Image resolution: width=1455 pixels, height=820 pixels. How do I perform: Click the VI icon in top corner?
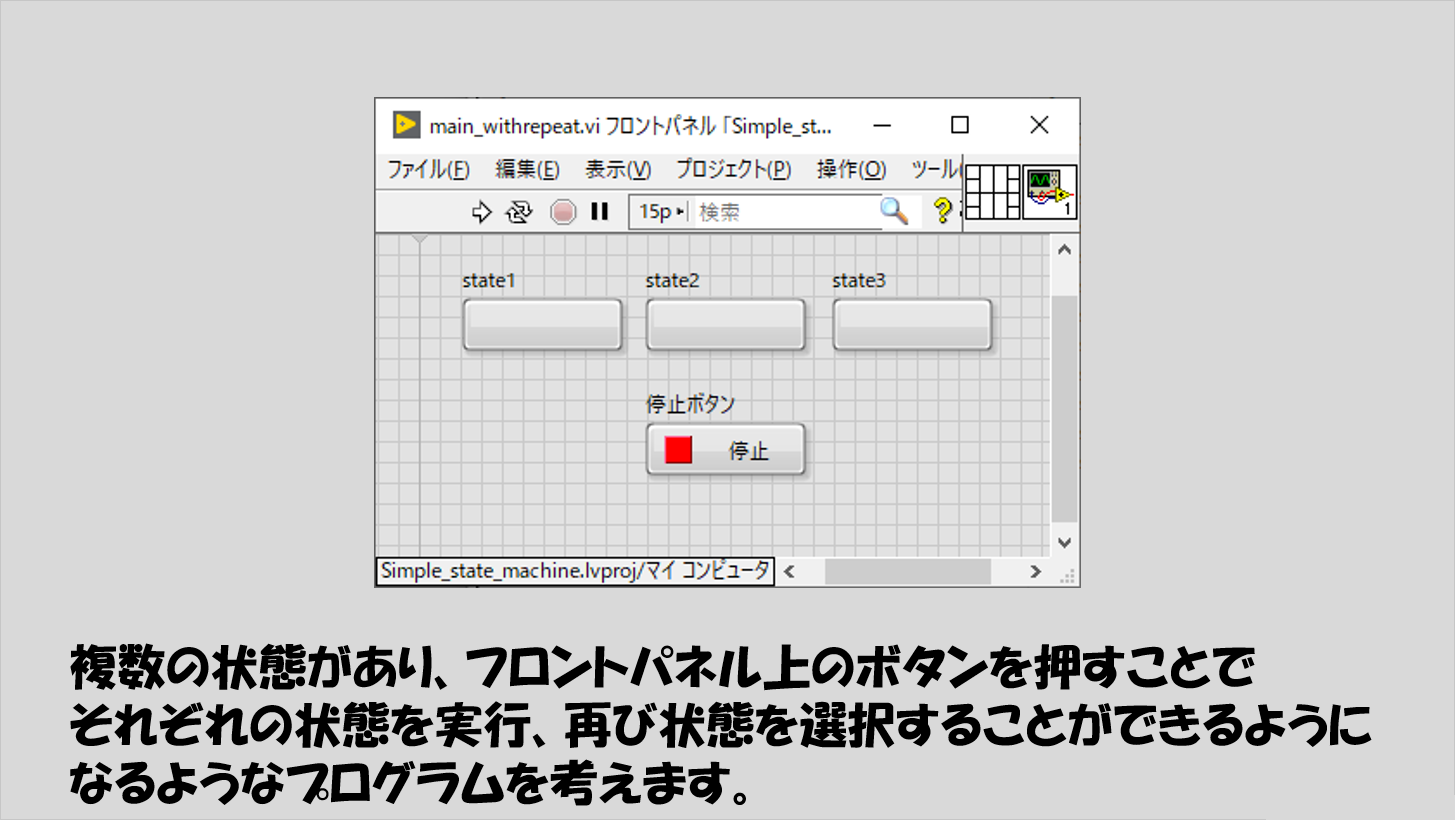(x=1049, y=192)
